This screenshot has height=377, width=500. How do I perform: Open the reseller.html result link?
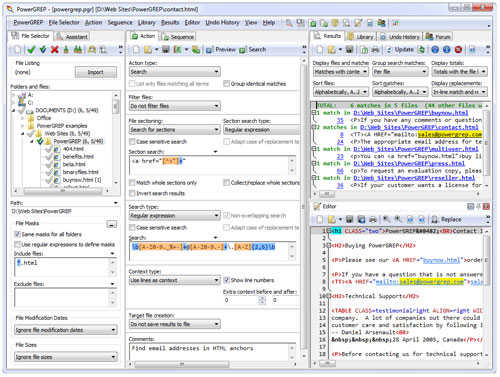[414, 178]
